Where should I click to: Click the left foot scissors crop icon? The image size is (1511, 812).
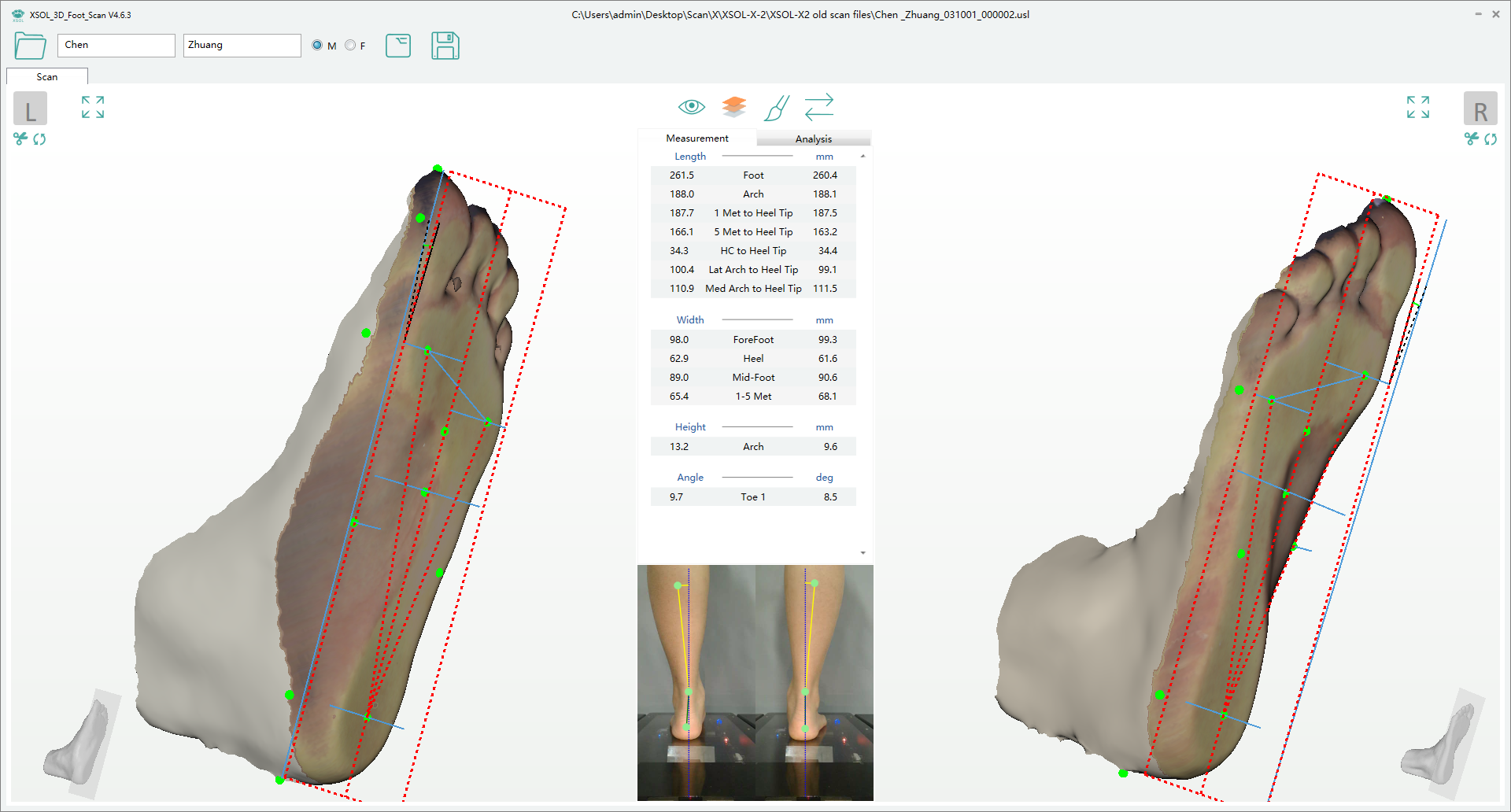pyautogui.click(x=20, y=139)
